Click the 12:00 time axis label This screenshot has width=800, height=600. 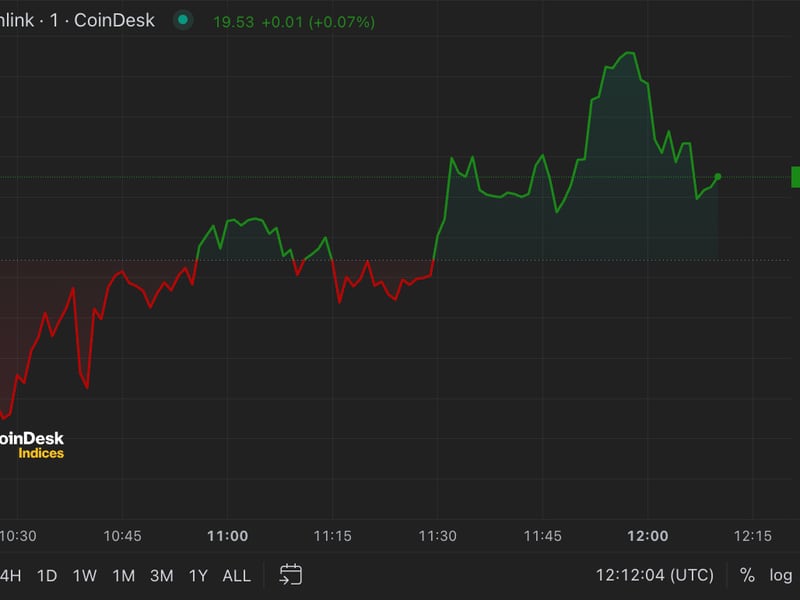tap(647, 536)
